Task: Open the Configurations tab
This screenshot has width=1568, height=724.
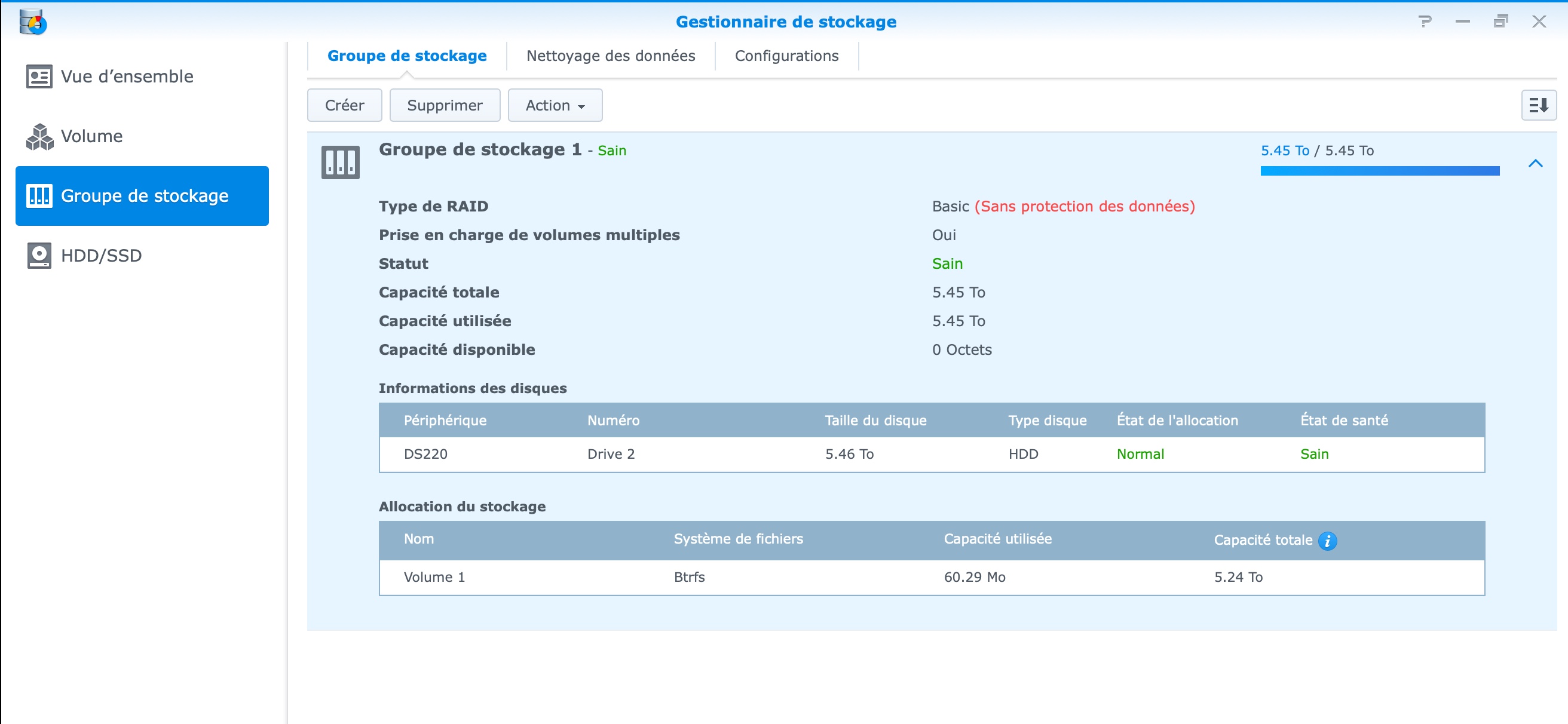Action: 786,56
